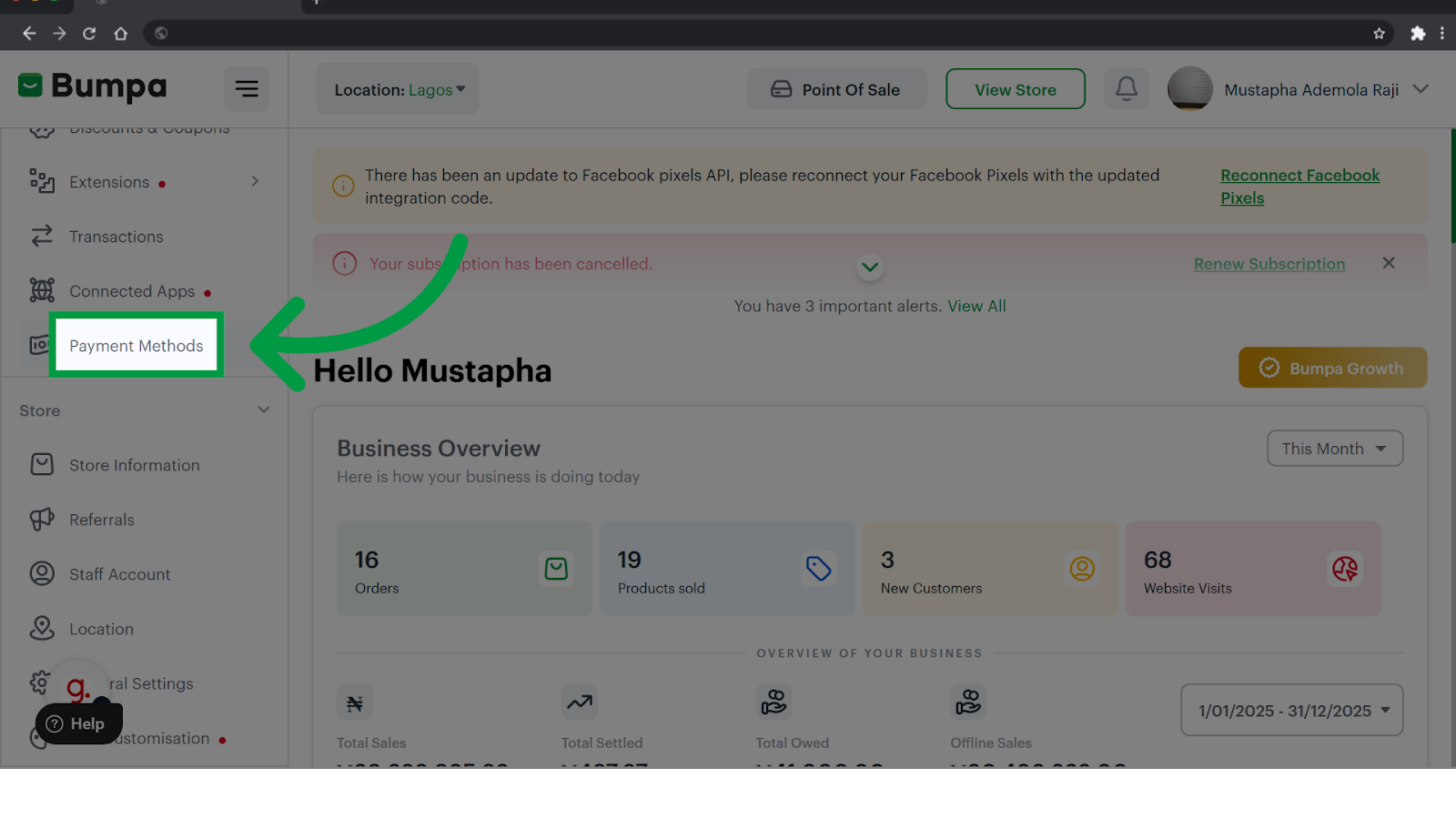
Task: Click the Staff Account person icon
Action: 42,573
